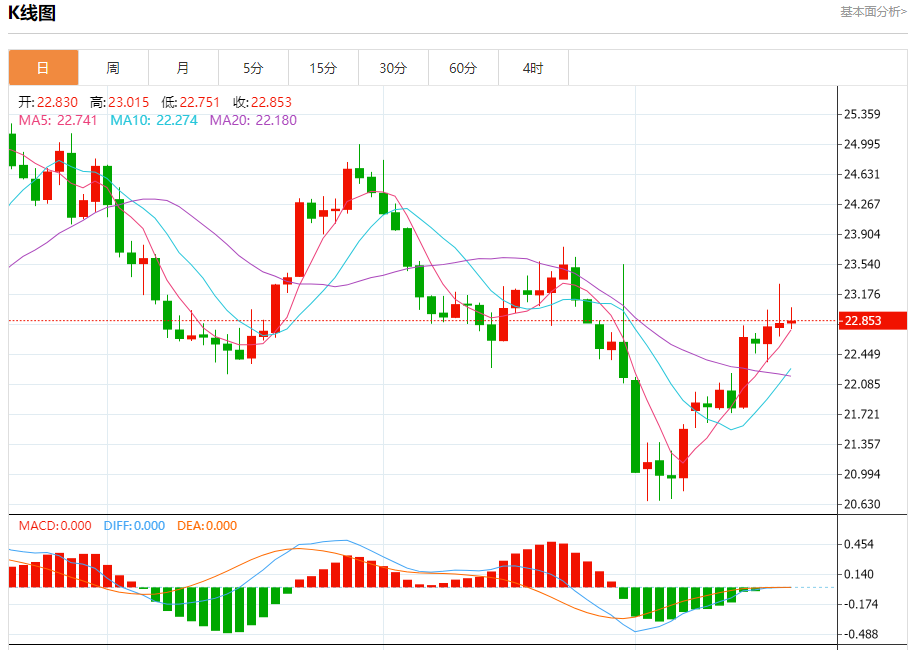916x650 pixels.
Task: Click the K线图 title heading
Action: tap(32, 14)
